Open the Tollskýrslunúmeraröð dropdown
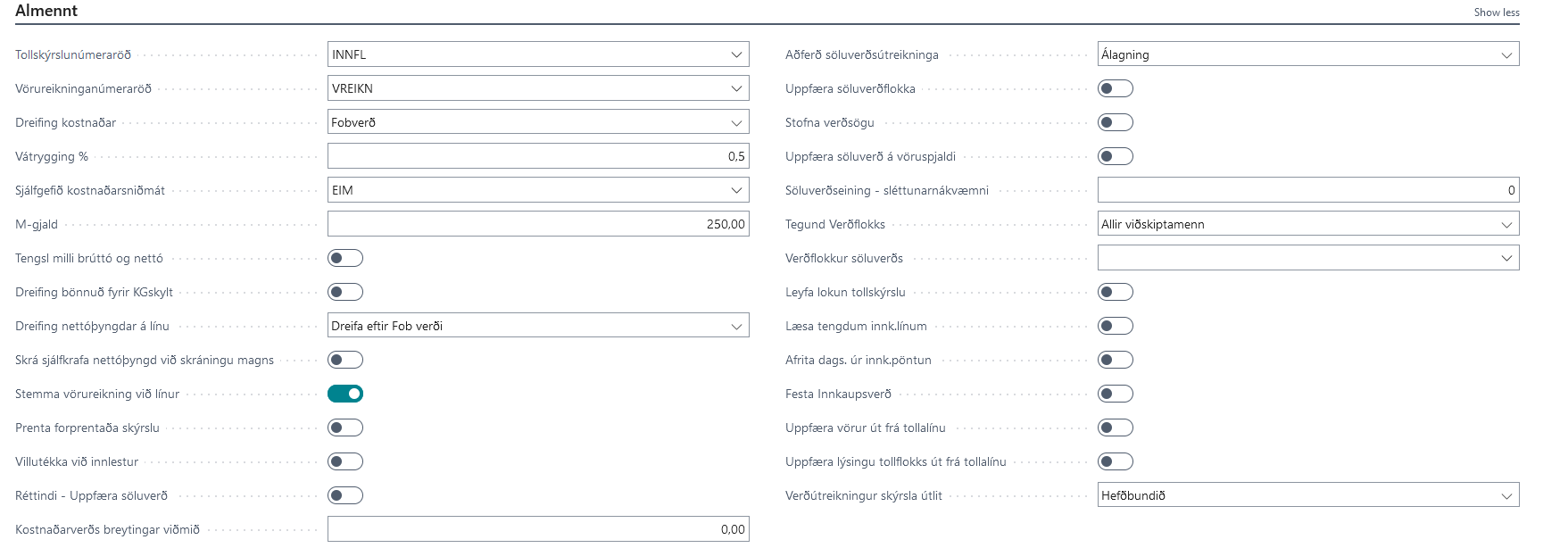The width and height of the screenshot is (1568, 548). (x=537, y=54)
